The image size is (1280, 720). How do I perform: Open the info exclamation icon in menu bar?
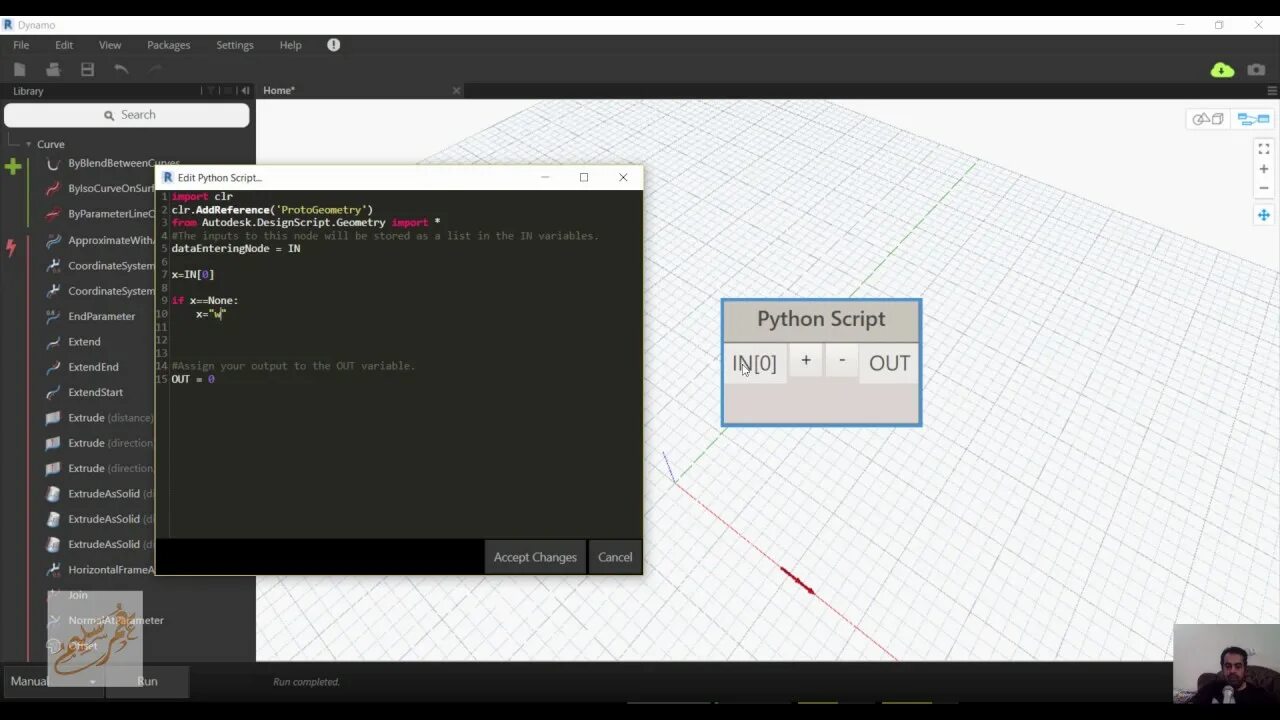pyautogui.click(x=333, y=45)
